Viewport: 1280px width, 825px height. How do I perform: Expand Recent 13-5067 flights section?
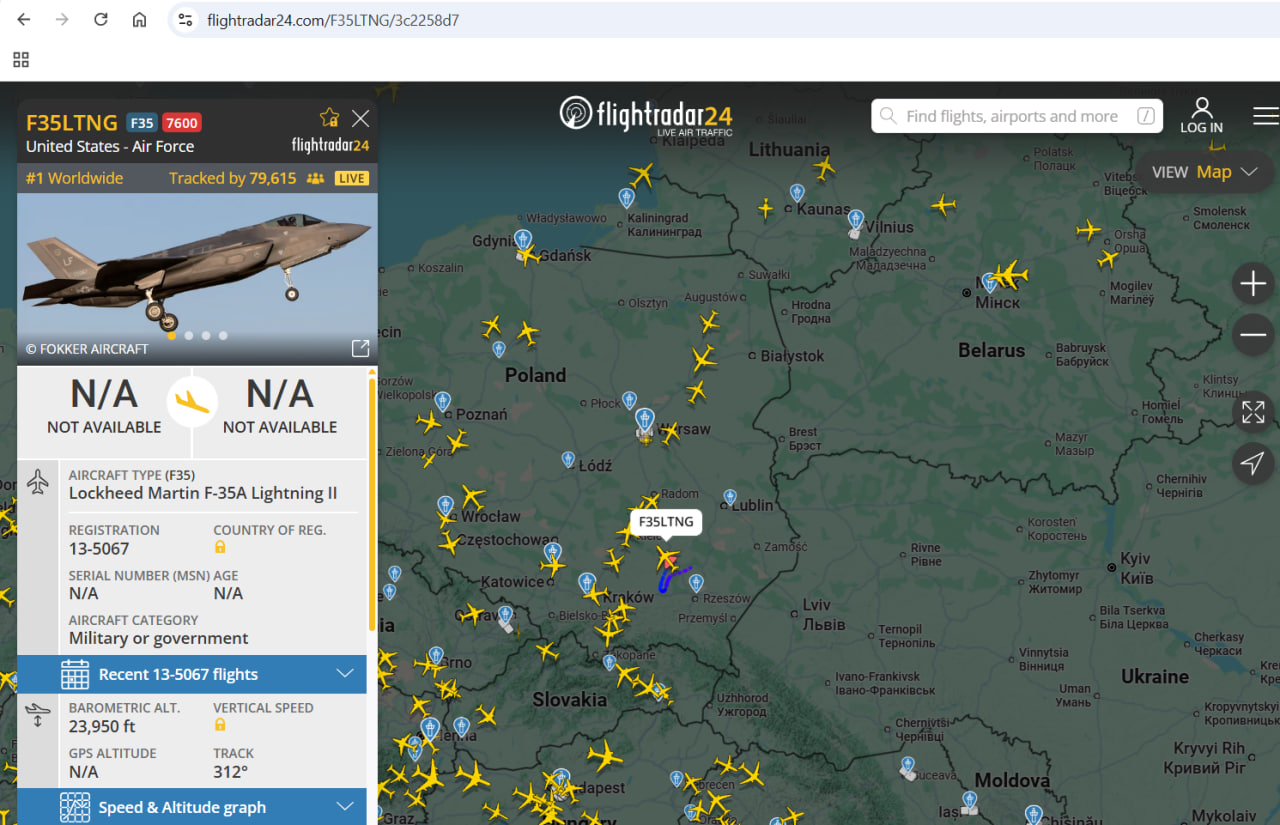192,674
